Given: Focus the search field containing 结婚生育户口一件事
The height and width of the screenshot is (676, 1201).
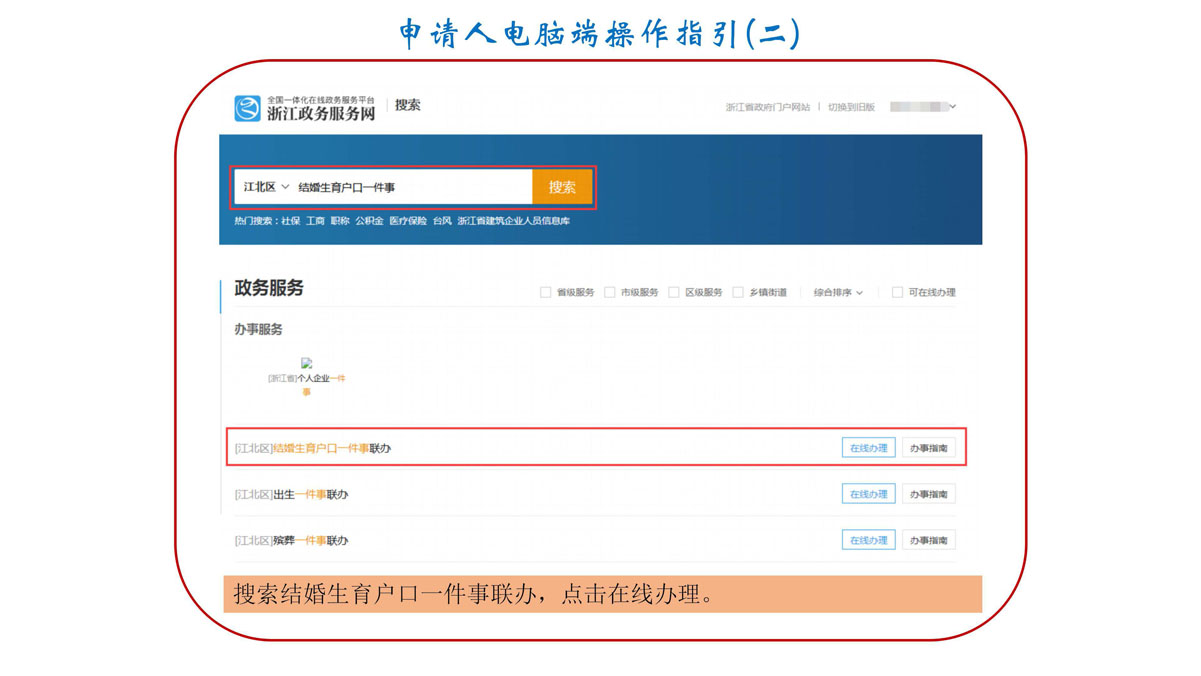Looking at the screenshot, I should 410,187.
